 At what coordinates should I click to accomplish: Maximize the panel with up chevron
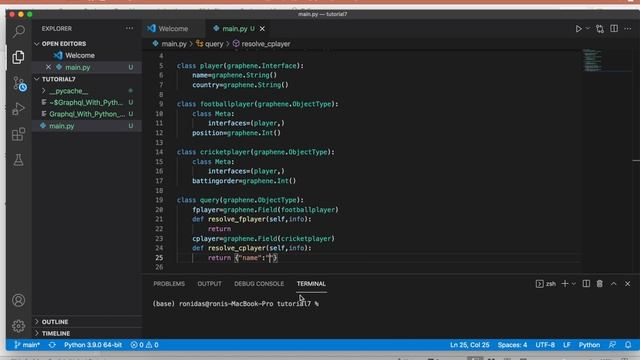(613, 284)
